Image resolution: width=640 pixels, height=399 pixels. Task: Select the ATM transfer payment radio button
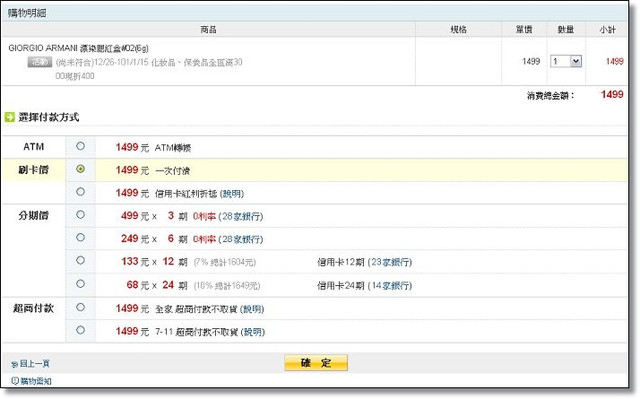(x=80, y=146)
